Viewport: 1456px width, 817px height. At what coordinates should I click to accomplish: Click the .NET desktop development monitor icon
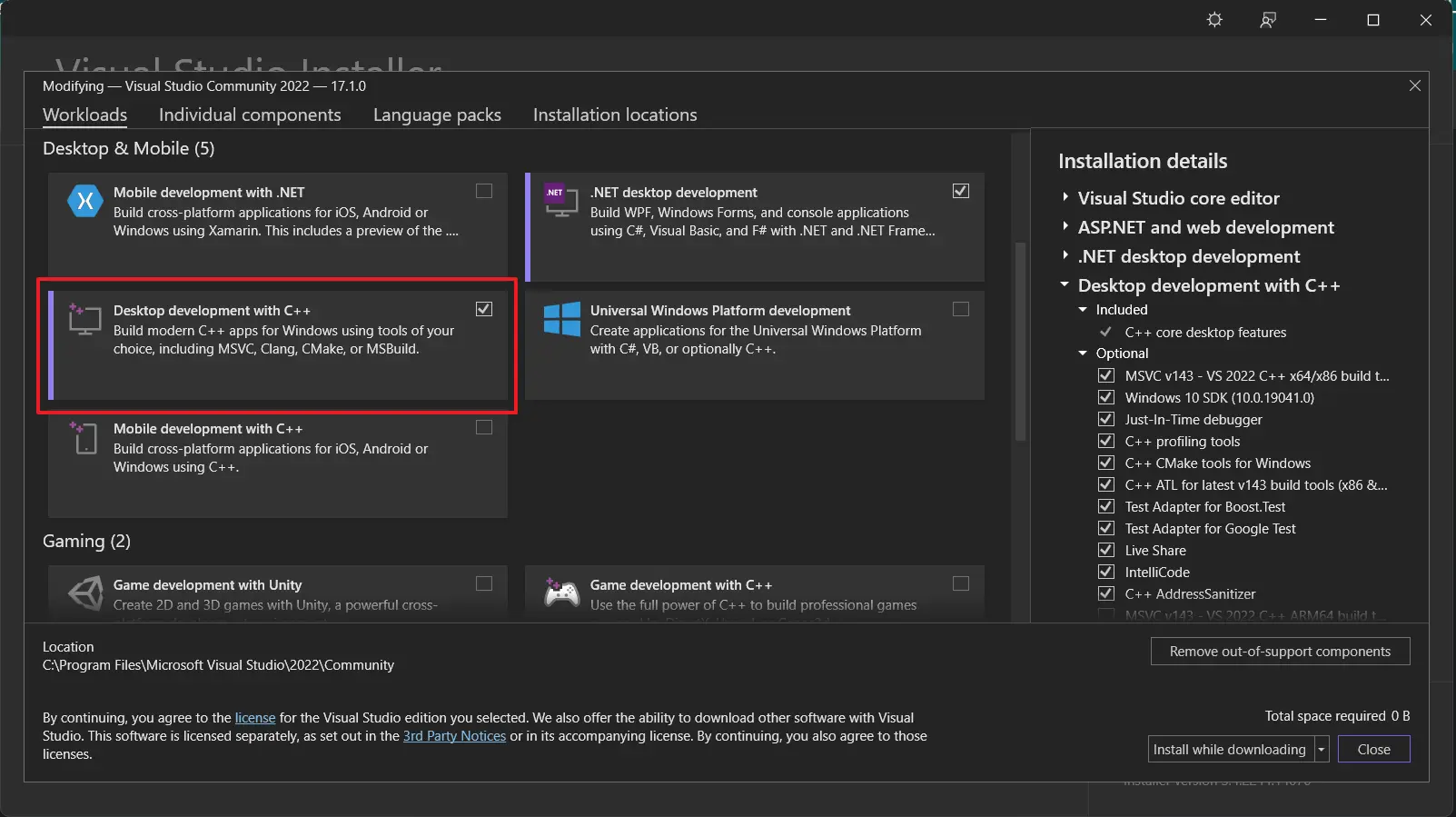(560, 200)
